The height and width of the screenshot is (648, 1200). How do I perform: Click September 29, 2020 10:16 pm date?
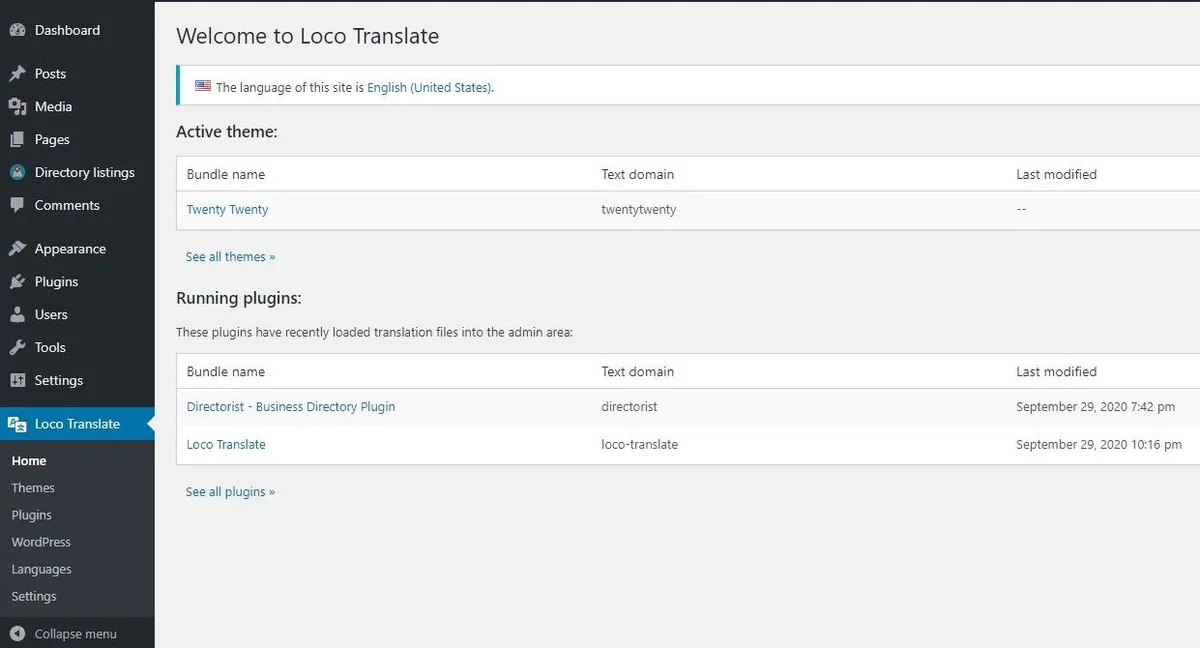[1099, 445]
